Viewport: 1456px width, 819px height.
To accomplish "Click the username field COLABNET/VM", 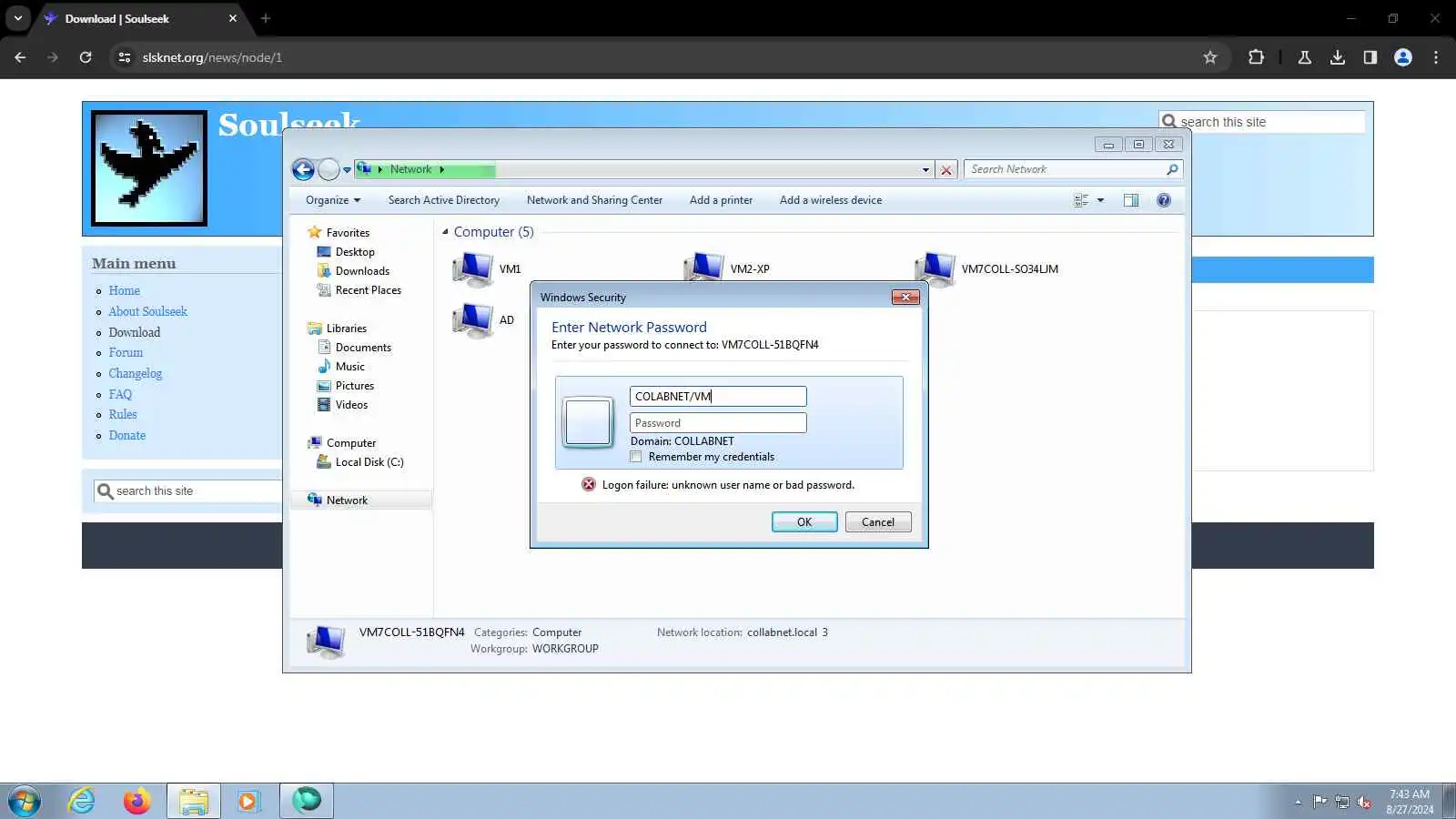I will [718, 397].
